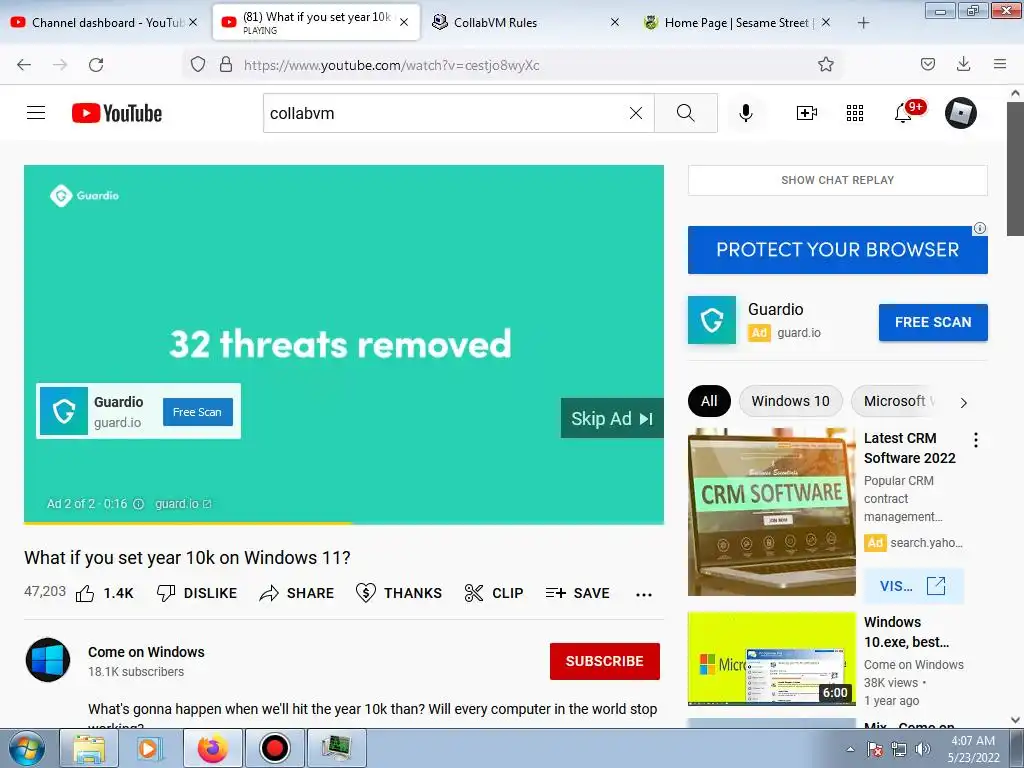Open a new browser tab
1024x768 pixels.
pyautogui.click(x=863, y=23)
